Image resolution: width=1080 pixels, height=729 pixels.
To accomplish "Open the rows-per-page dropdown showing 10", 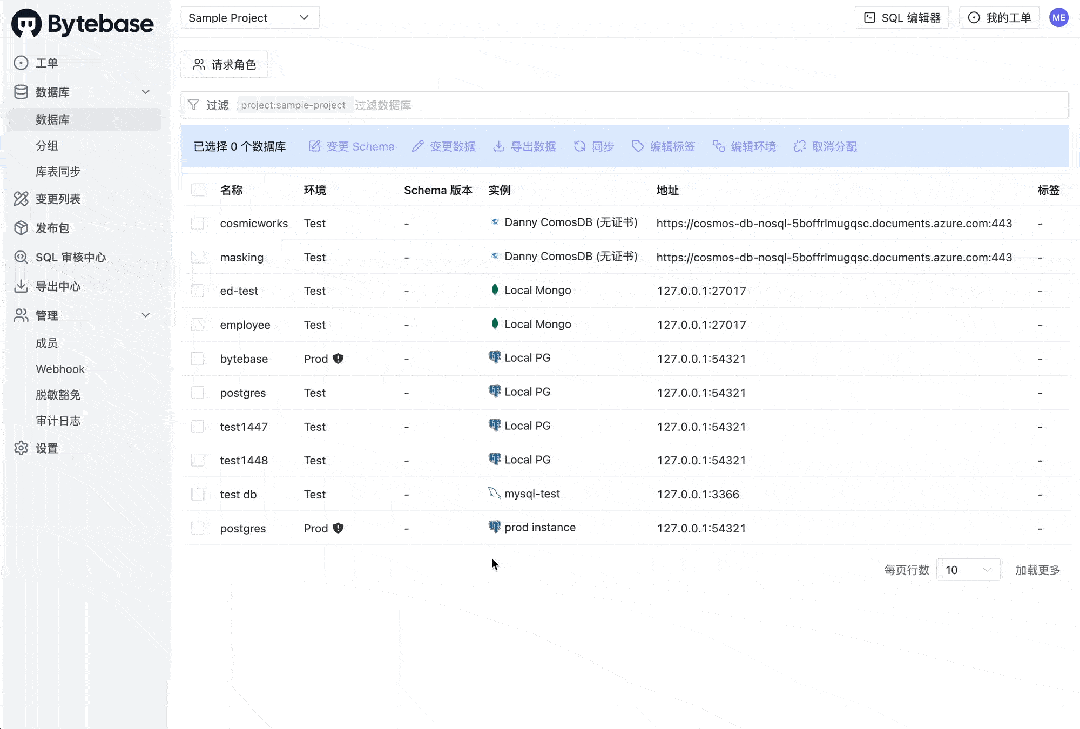I will 968,570.
